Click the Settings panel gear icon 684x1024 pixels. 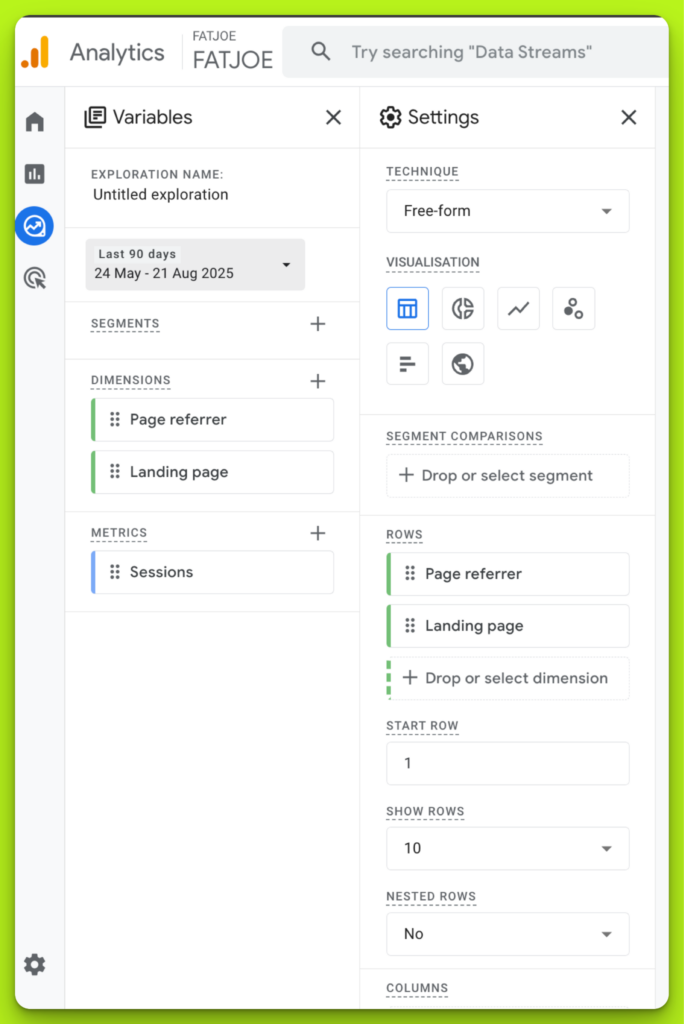pos(391,118)
